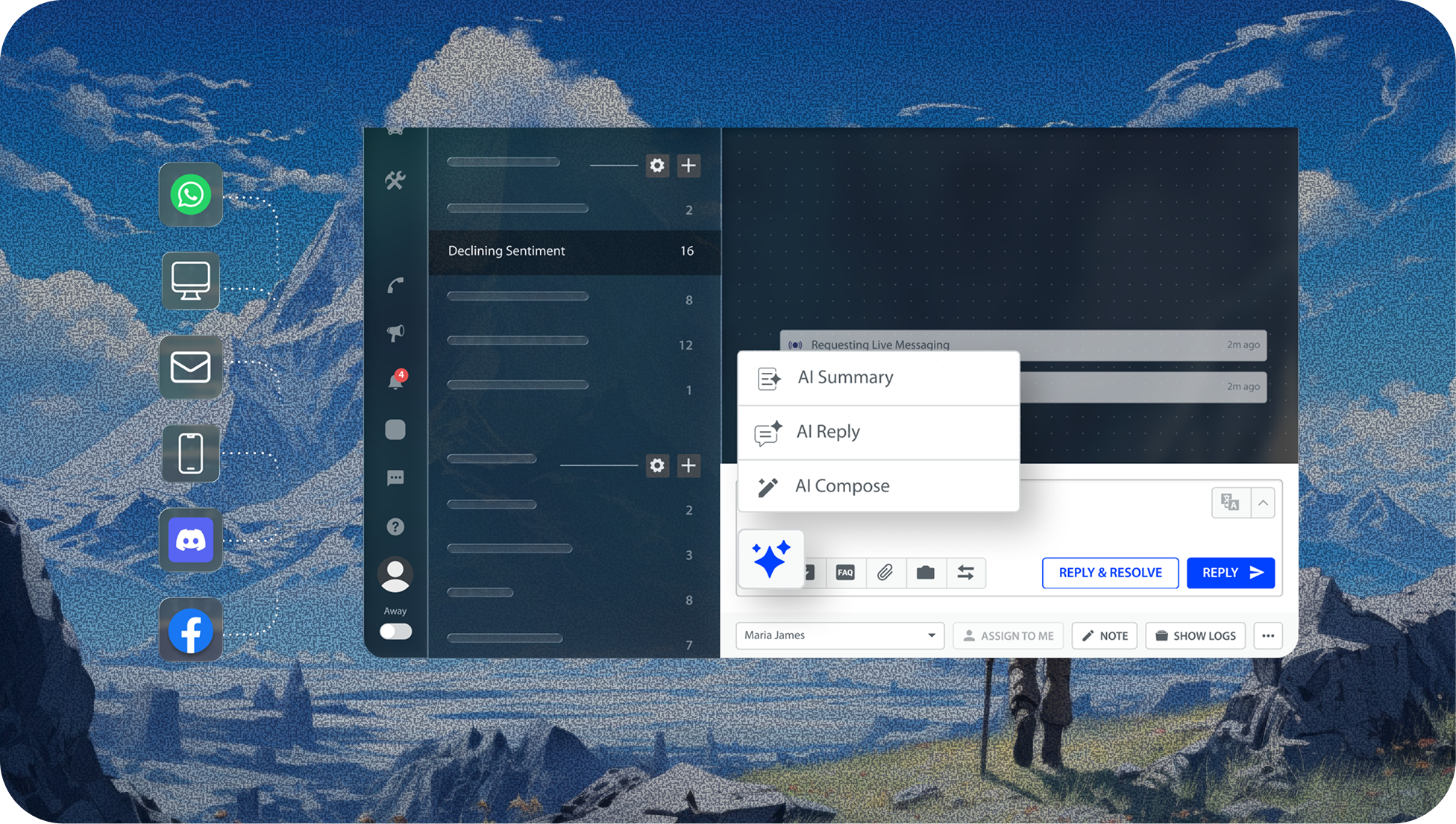The width and height of the screenshot is (1456, 824).
Task: Attach a file with paperclip icon
Action: [x=885, y=573]
